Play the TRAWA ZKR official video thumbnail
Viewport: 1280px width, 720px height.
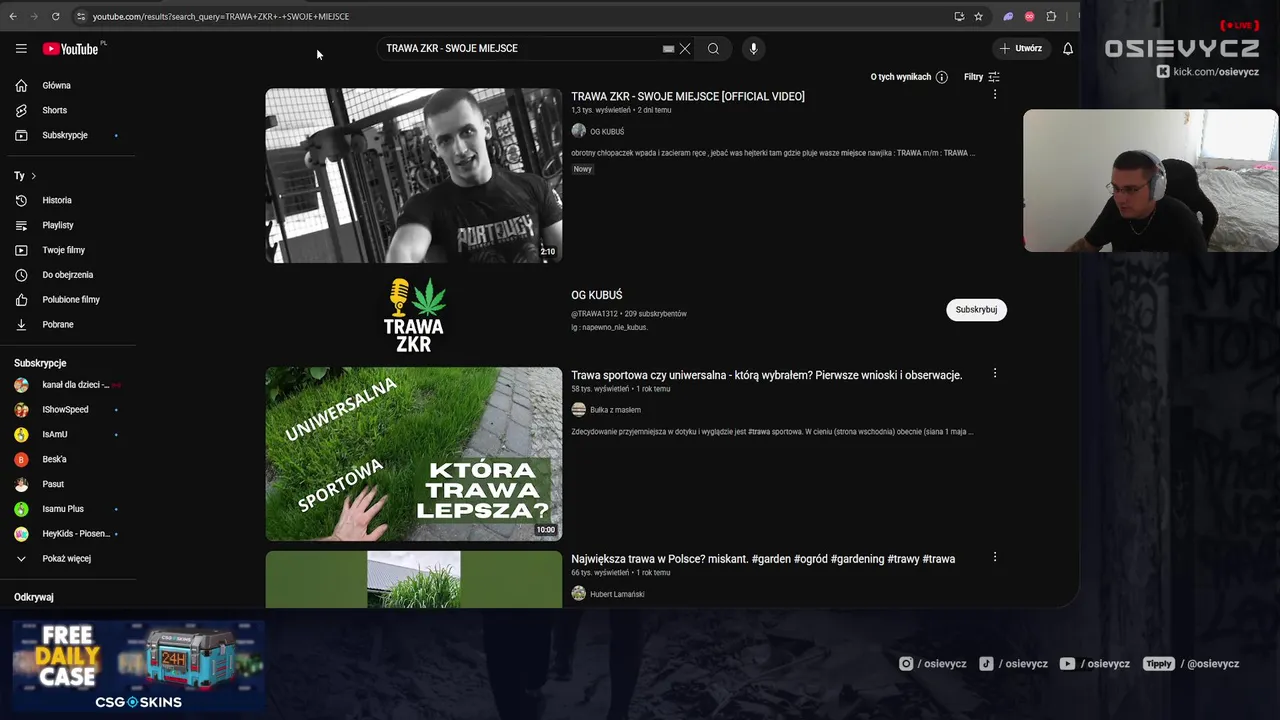pos(414,175)
